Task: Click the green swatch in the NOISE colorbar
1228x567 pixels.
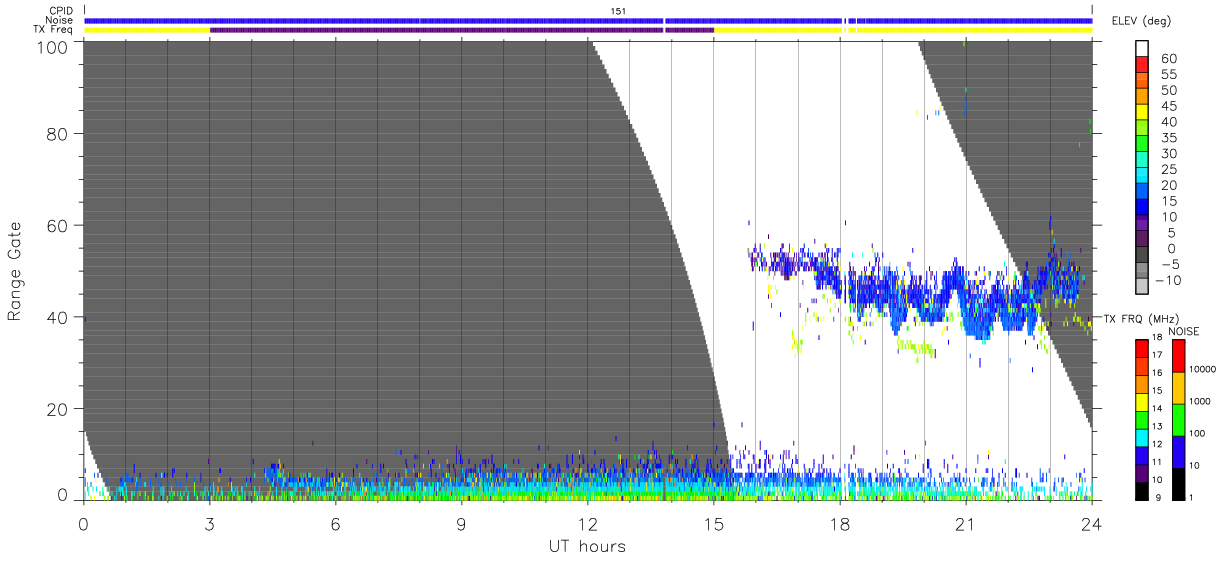Action: point(1178,420)
